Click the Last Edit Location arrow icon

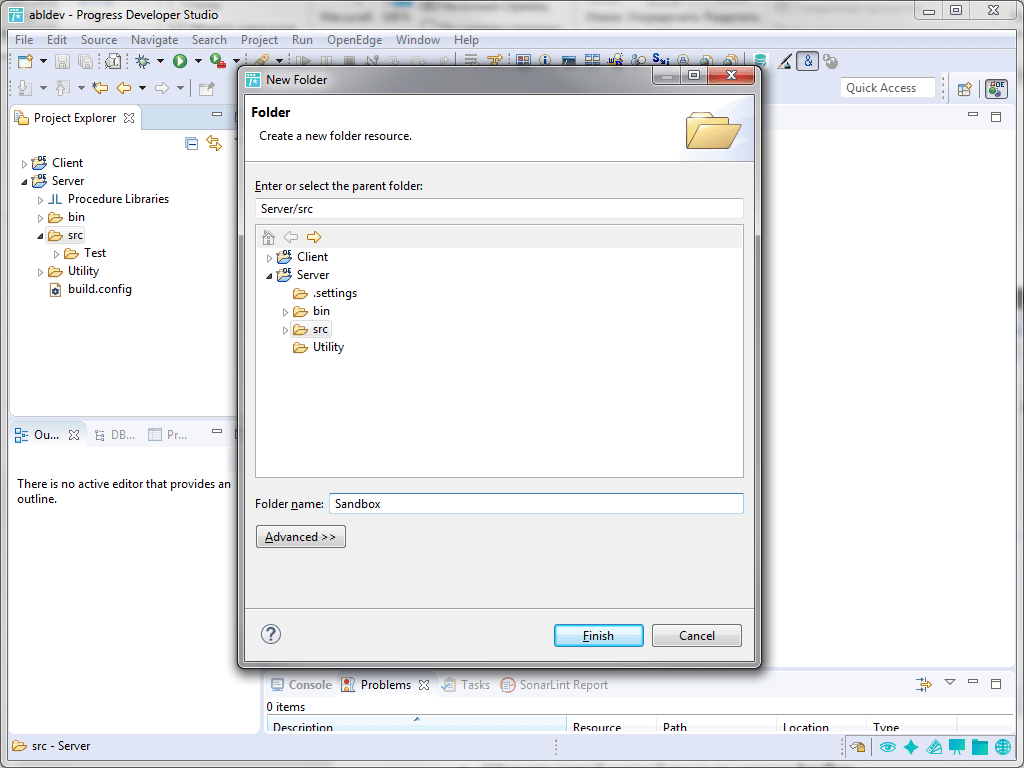100,88
